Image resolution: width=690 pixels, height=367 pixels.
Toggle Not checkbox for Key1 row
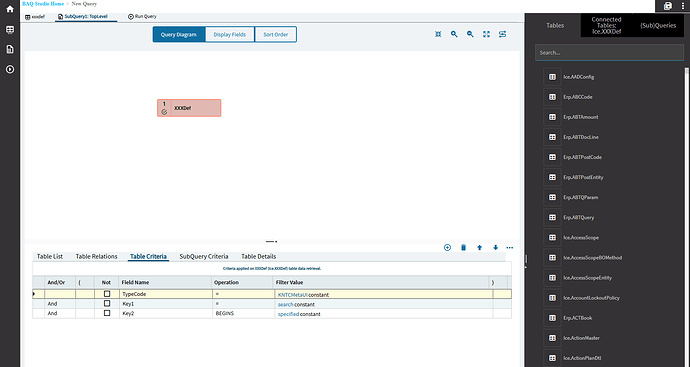[107, 304]
